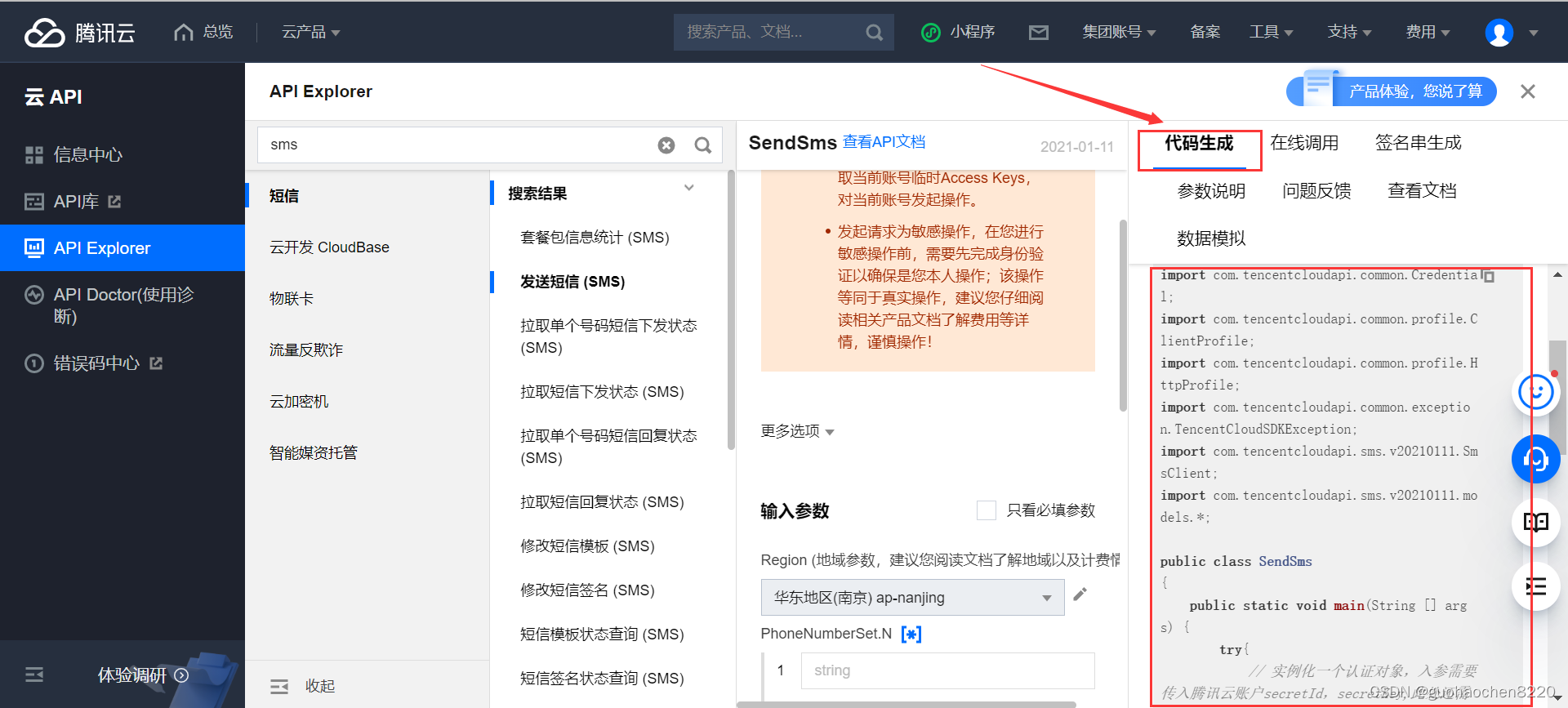Click 查看API文档 link
The image size is (1568, 708).
tap(884, 142)
